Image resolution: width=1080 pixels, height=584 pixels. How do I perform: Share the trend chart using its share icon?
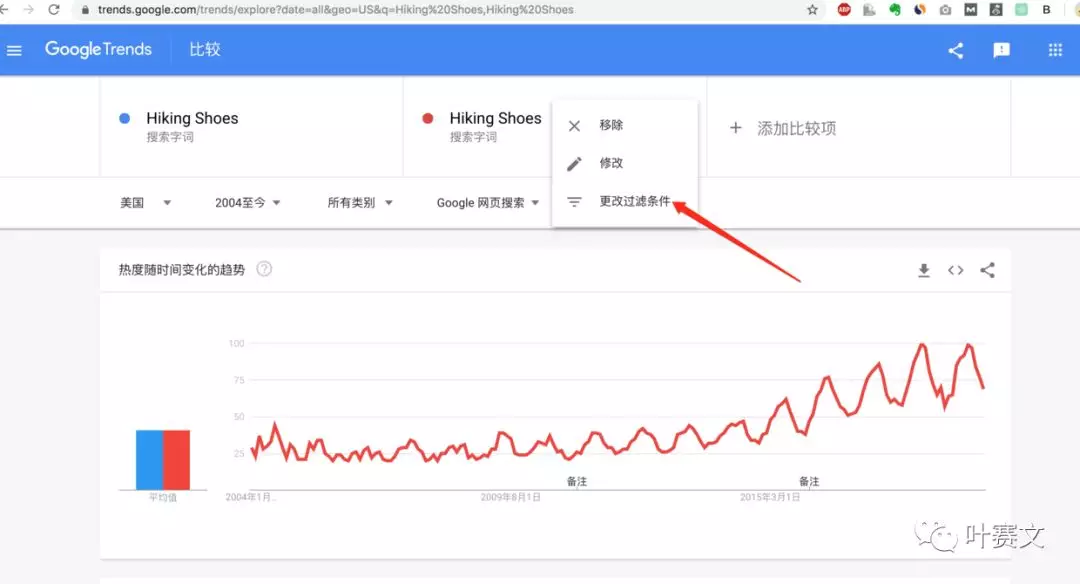tap(988, 269)
